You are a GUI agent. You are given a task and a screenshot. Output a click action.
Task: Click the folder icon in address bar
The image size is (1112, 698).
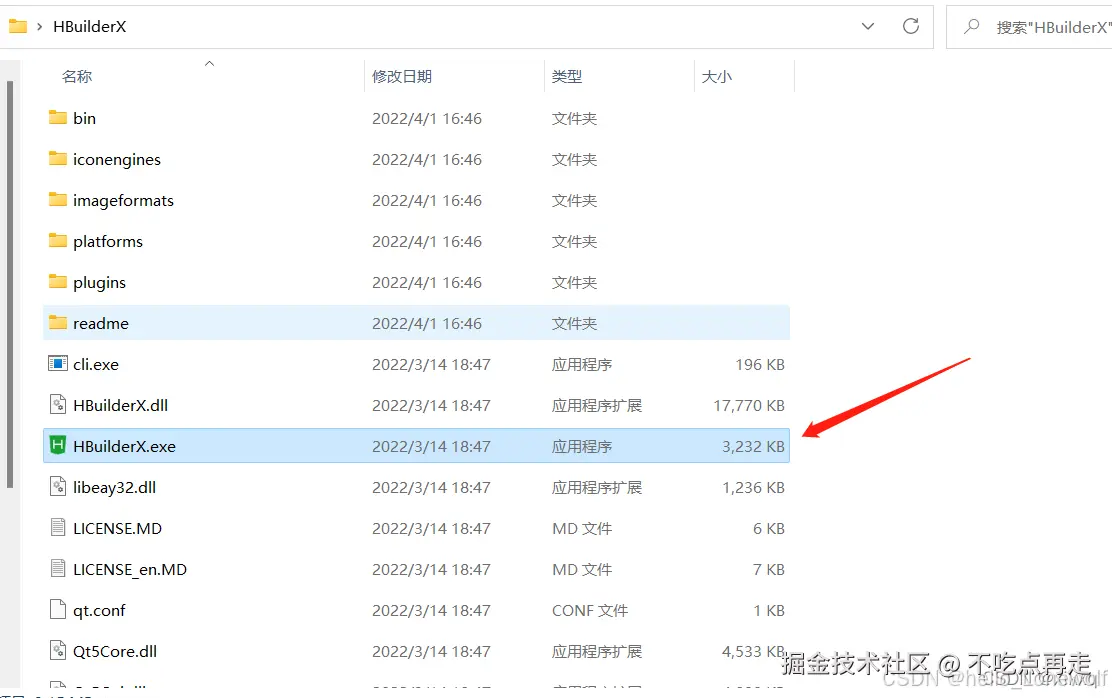pyautogui.click(x=18, y=26)
